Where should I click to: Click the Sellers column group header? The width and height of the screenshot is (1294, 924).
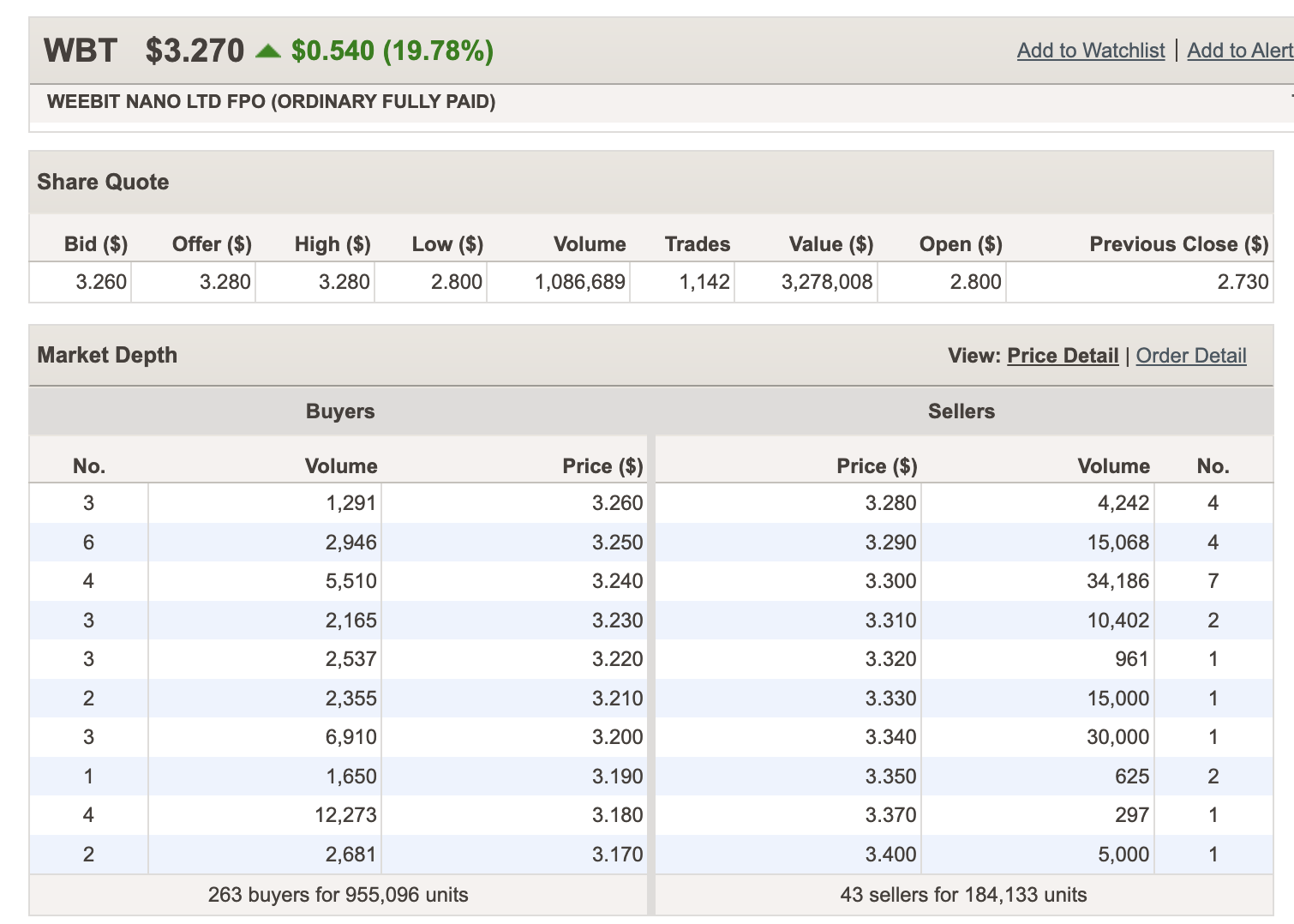961,411
